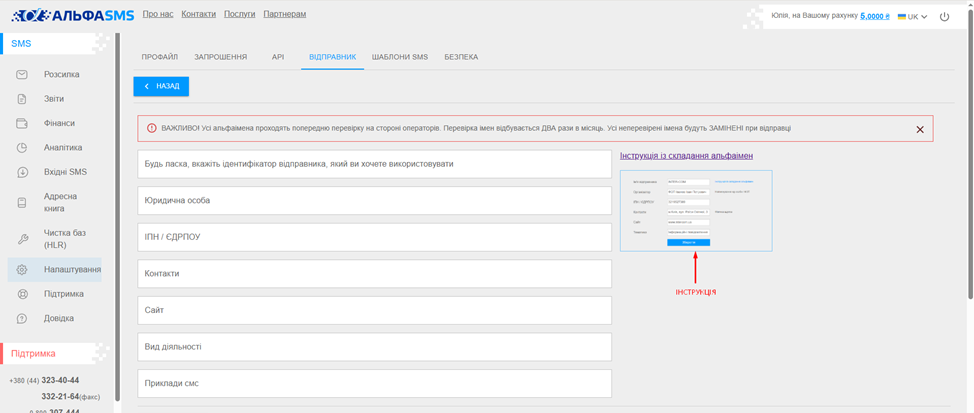
Task: Select the Фінанси wallet icon
Action: 22,124
